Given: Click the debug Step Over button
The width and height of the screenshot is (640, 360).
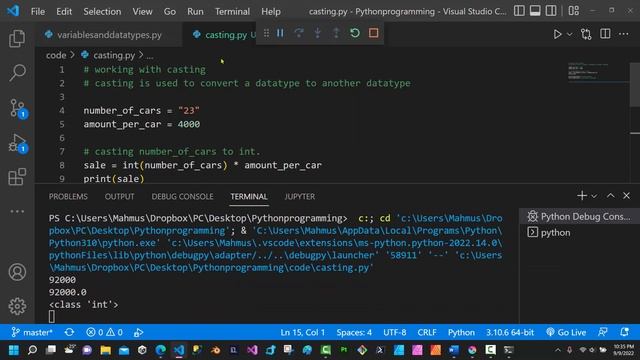Looking at the screenshot, I should 299,33.
